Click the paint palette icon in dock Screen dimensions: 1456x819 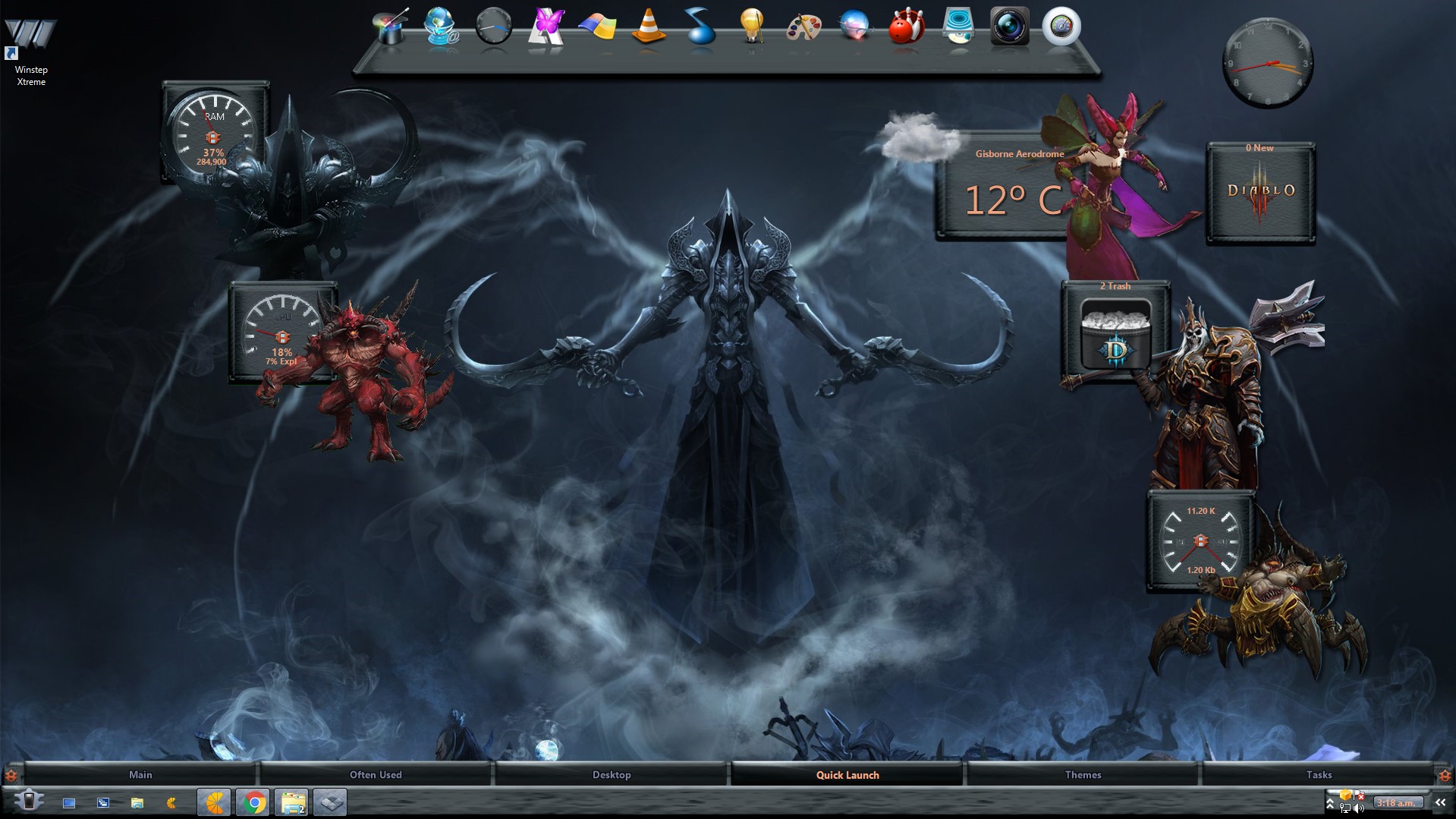pos(803,27)
